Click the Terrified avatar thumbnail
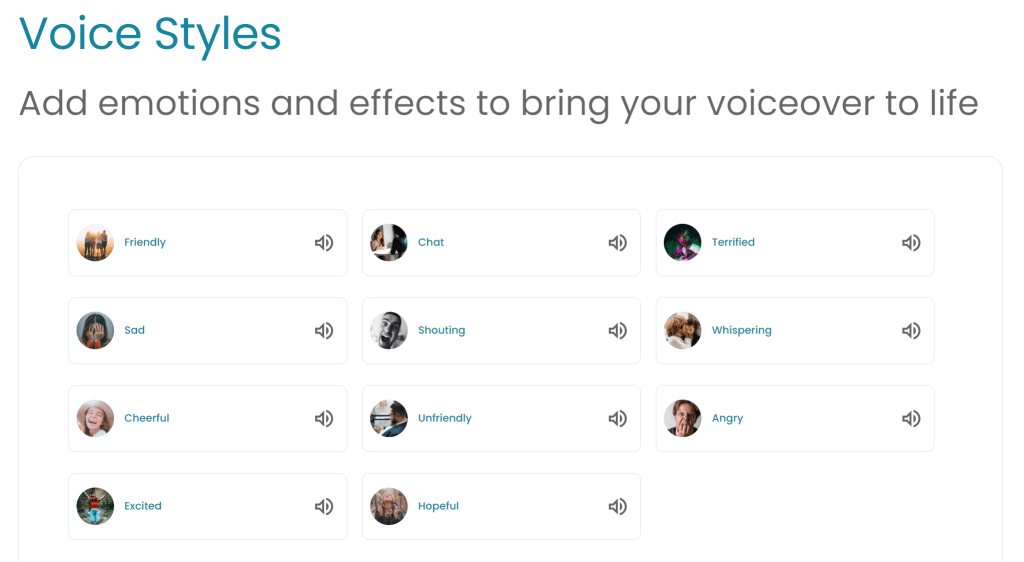 [683, 243]
